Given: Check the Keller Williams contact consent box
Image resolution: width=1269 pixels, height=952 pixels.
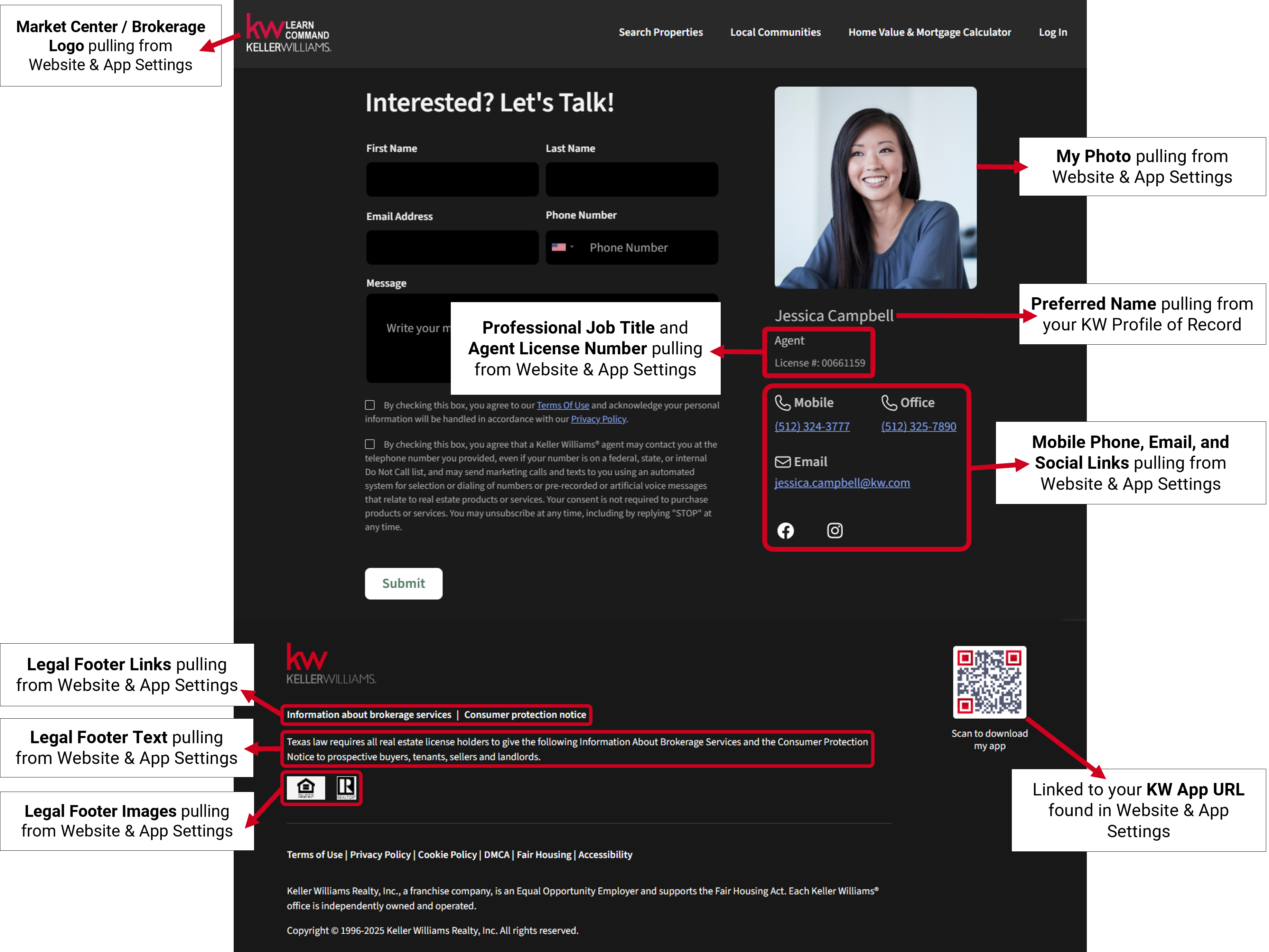Looking at the screenshot, I should coord(370,444).
